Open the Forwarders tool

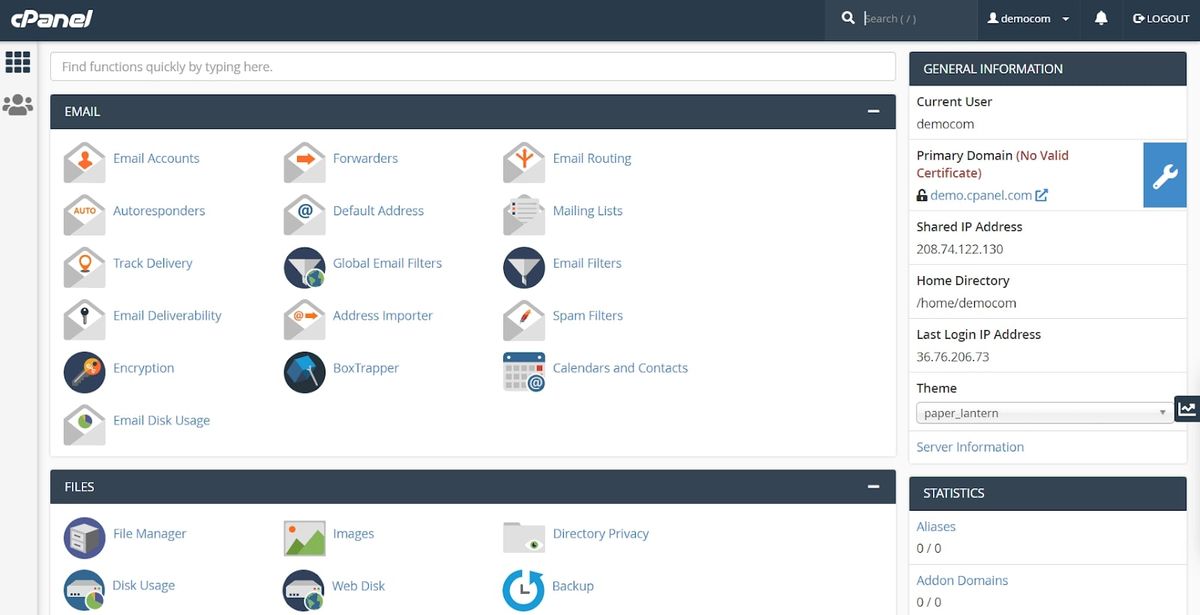click(x=364, y=158)
